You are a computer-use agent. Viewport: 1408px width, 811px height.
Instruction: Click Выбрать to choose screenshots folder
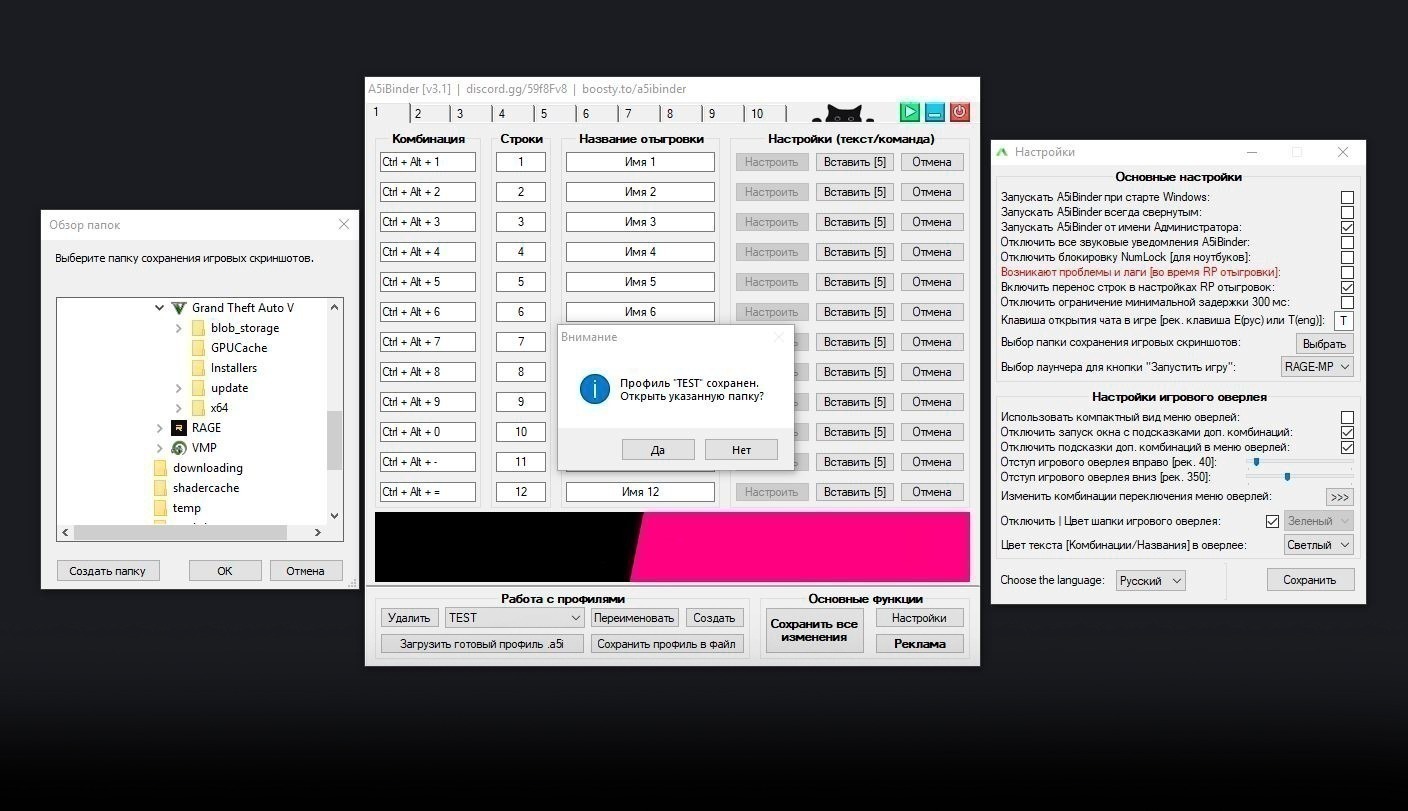coord(1324,343)
